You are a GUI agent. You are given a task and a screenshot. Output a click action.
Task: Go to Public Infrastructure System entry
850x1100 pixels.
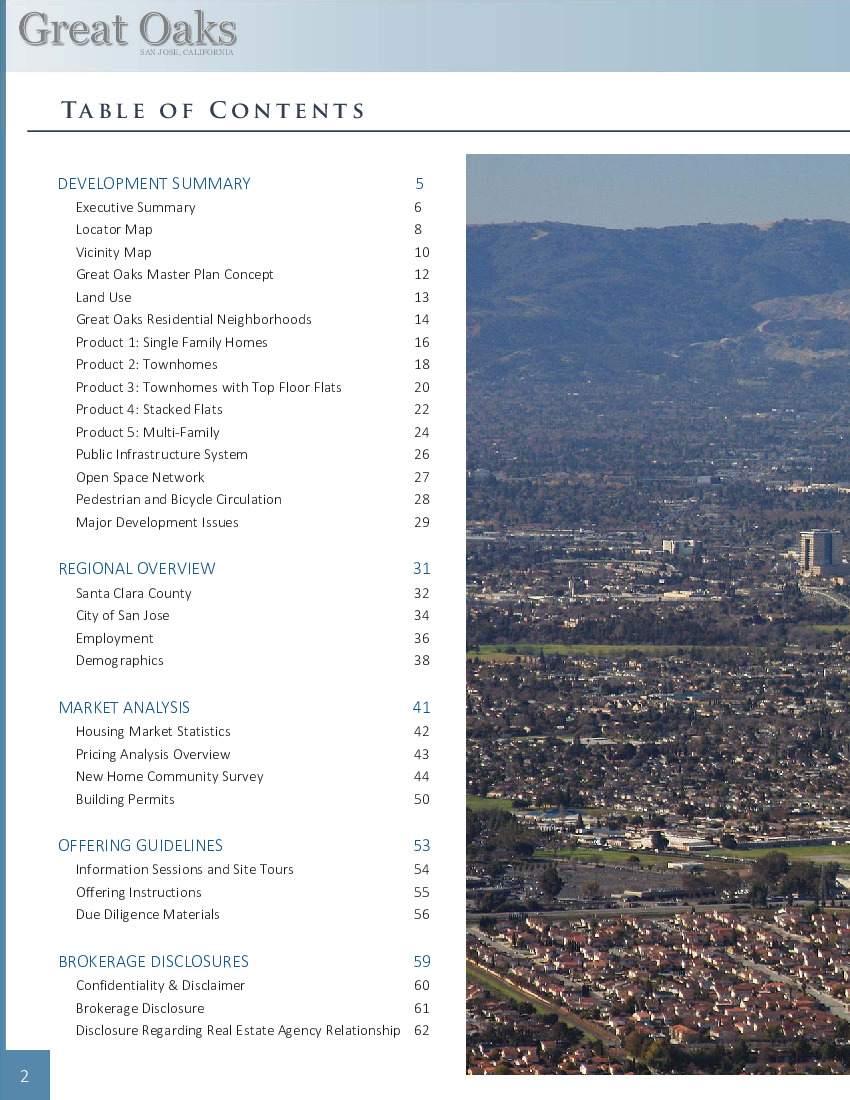(161, 455)
